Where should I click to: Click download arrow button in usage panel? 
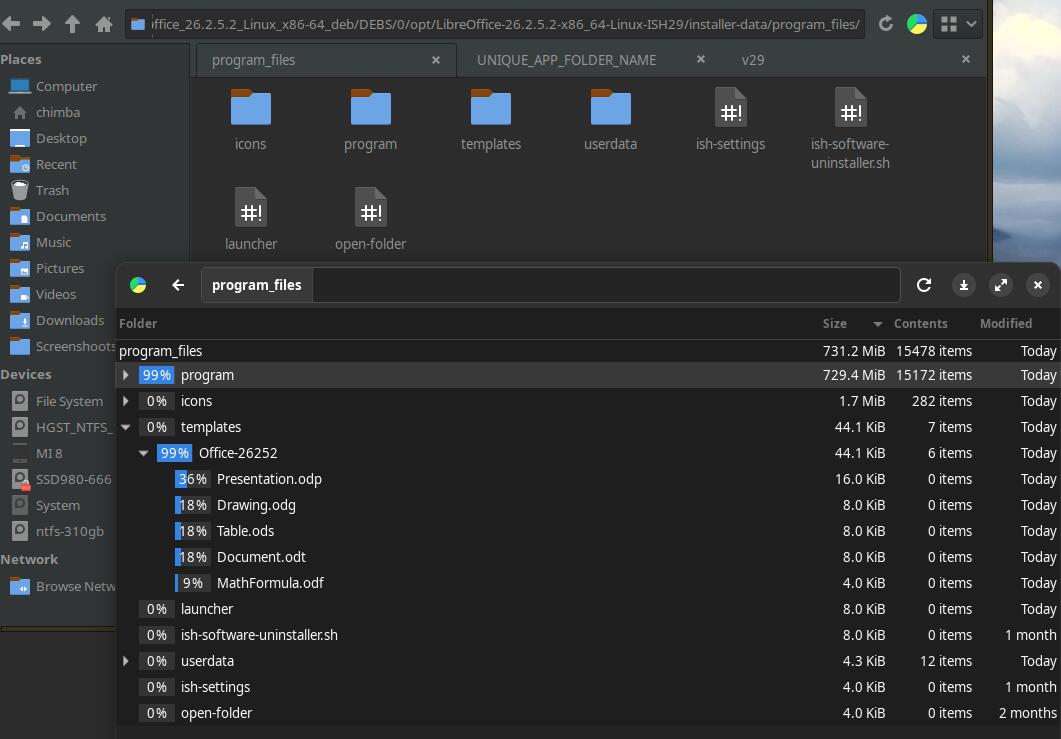(x=964, y=285)
